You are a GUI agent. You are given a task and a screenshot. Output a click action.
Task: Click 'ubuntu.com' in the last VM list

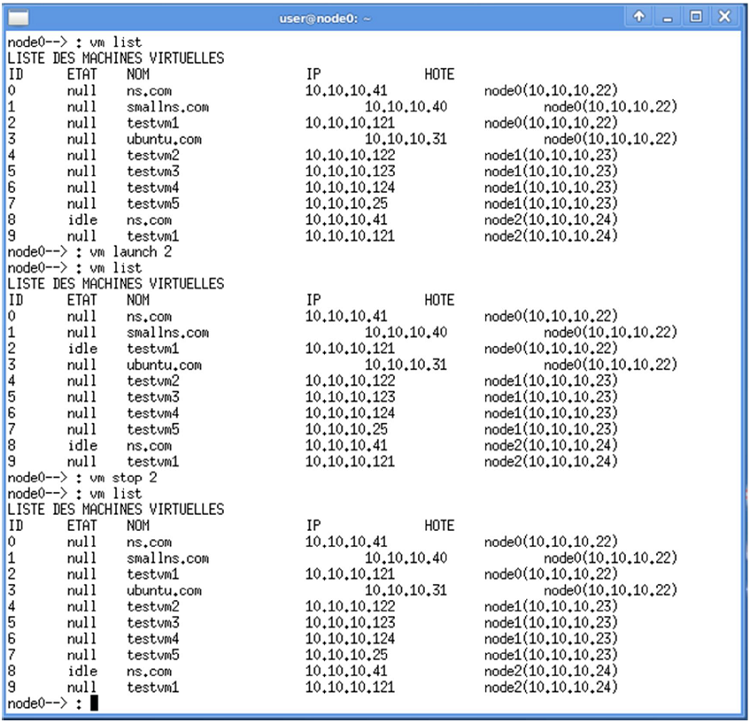point(164,591)
